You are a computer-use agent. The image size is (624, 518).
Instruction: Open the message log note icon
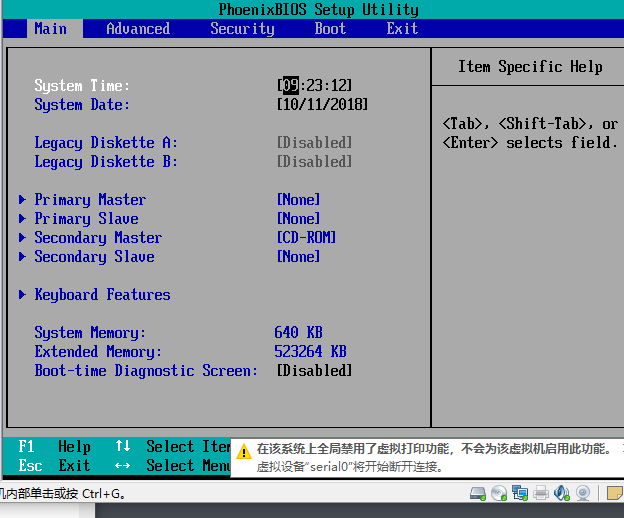[x=614, y=493]
